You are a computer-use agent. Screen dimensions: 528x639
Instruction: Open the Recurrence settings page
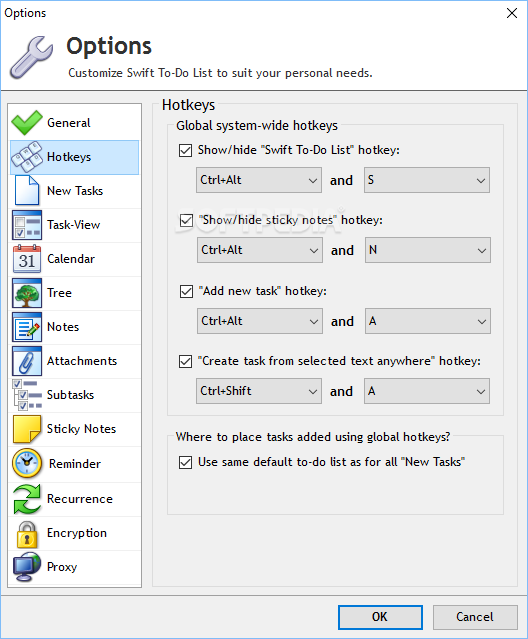tap(75, 499)
